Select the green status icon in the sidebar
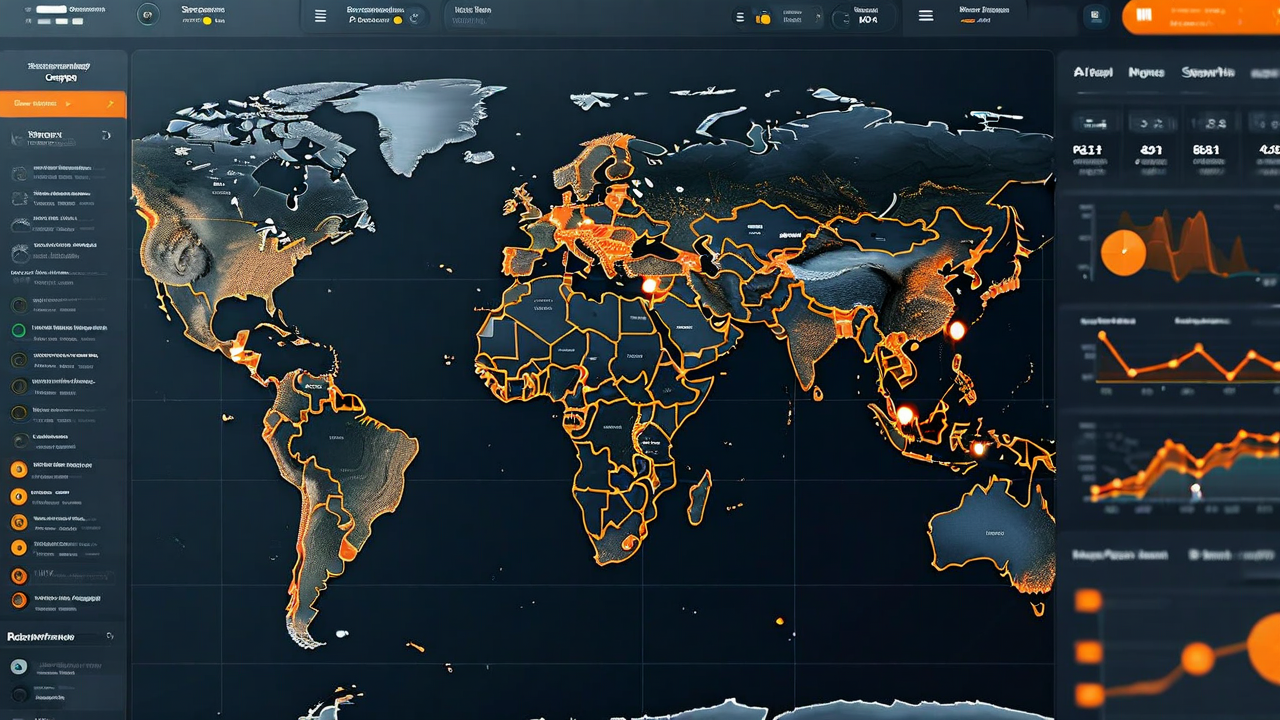 [18, 330]
